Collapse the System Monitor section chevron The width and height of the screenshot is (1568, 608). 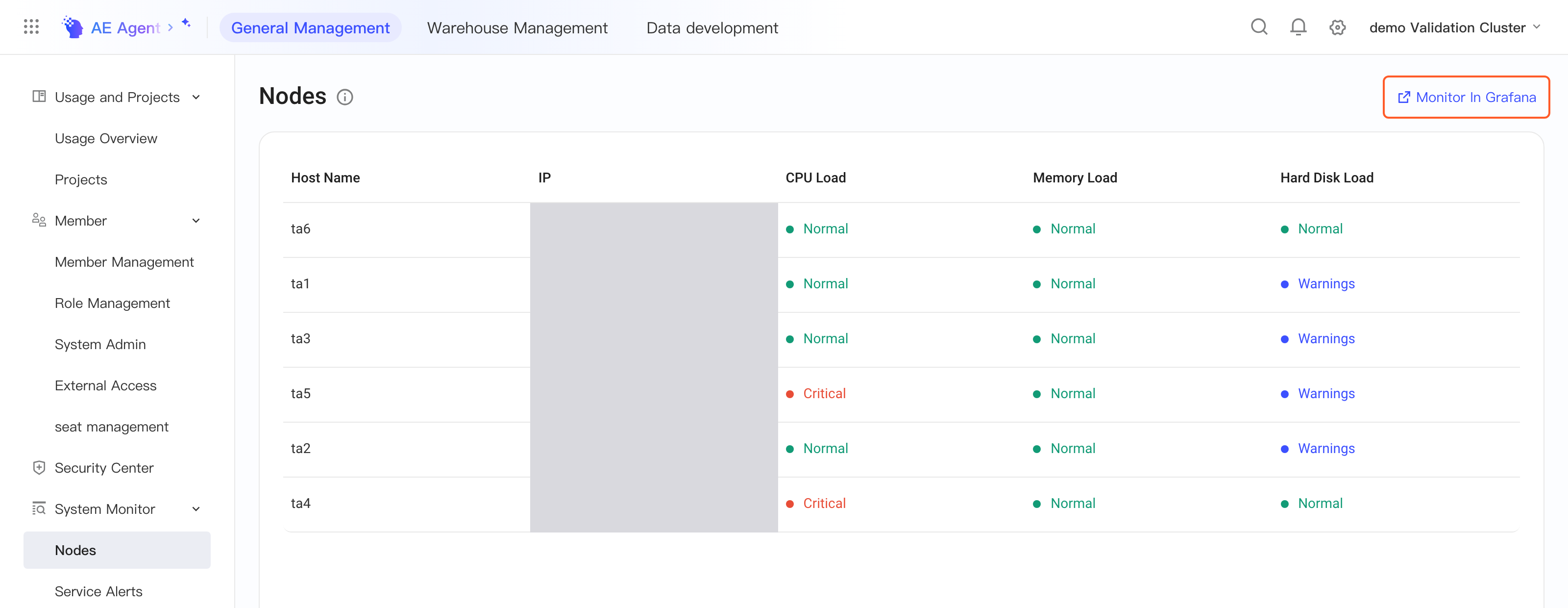(196, 509)
